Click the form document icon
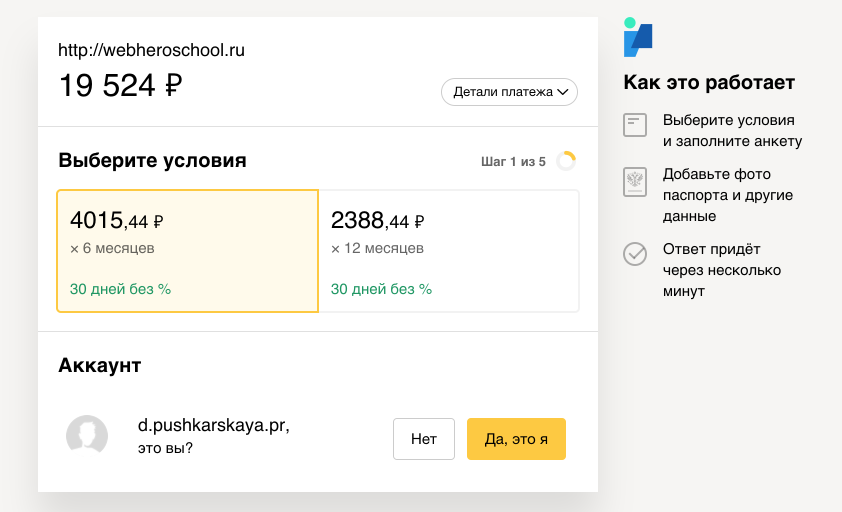 point(635,125)
